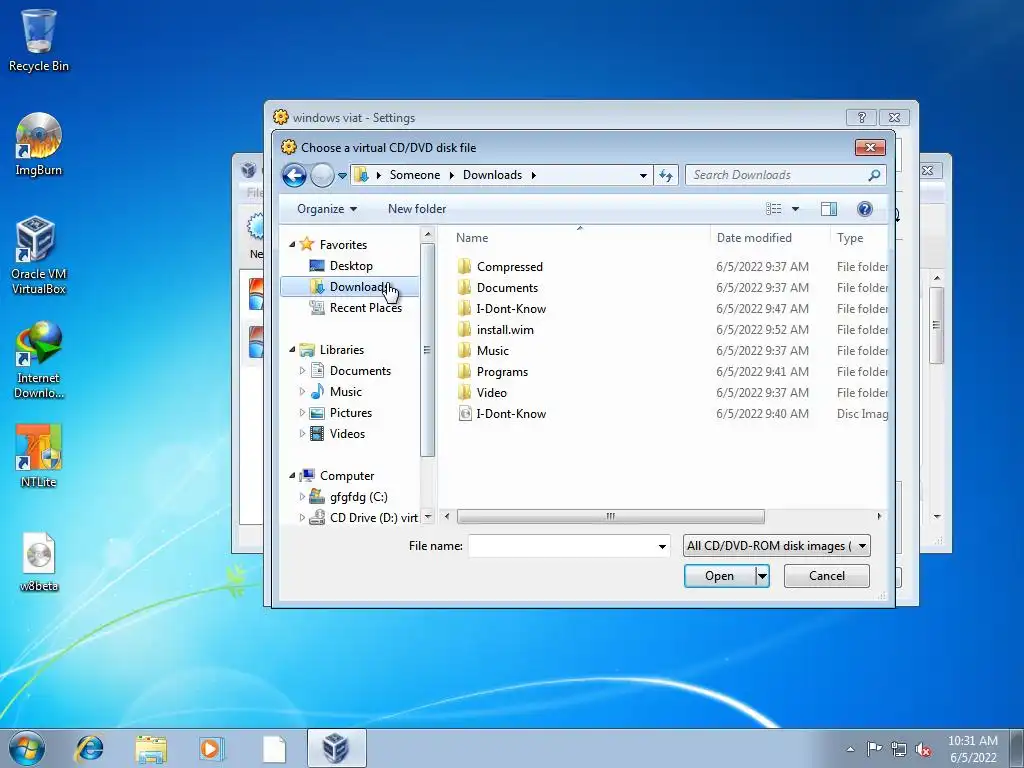Click the Back navigation arrow in file dialog
This screenshot has width=1024, height=768.
(294, 175)
